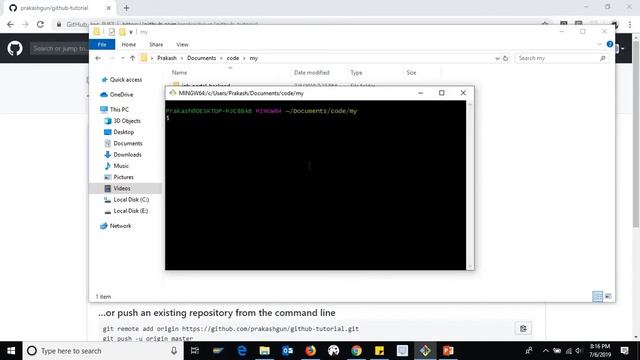
Task: Show hidden system tray icons
Action: coord(546,351)
